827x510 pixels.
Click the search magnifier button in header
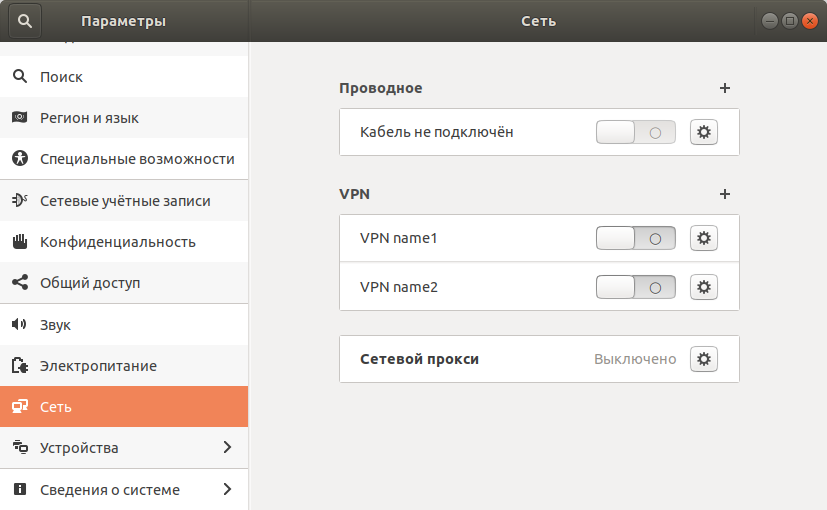[x=25, y=20]
